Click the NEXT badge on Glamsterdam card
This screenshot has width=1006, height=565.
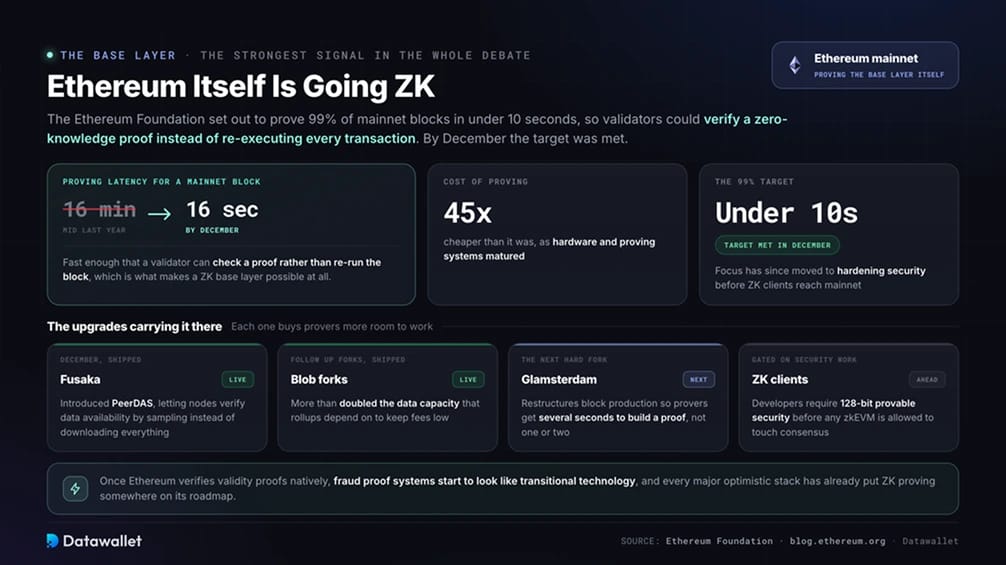coord(699,380)
